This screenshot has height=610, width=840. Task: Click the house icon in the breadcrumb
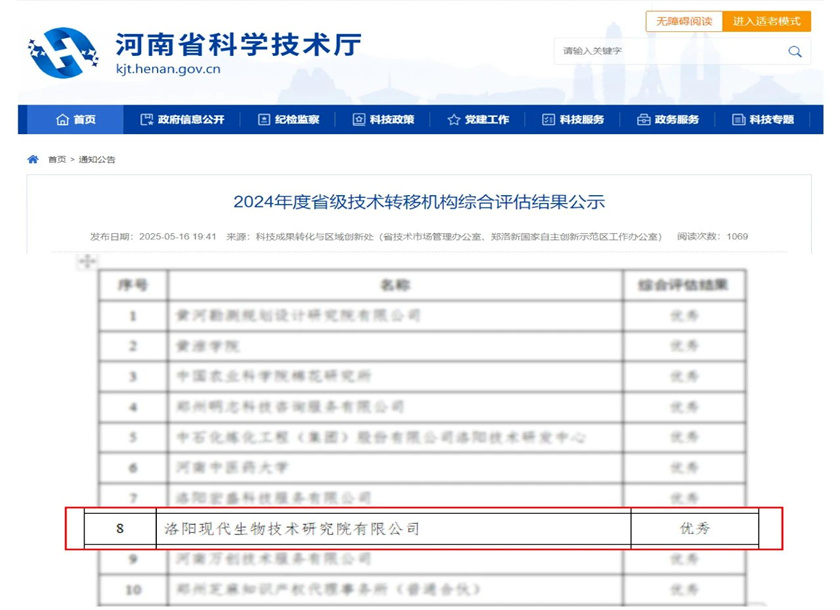pyautogui.click(x=33, y=159)
